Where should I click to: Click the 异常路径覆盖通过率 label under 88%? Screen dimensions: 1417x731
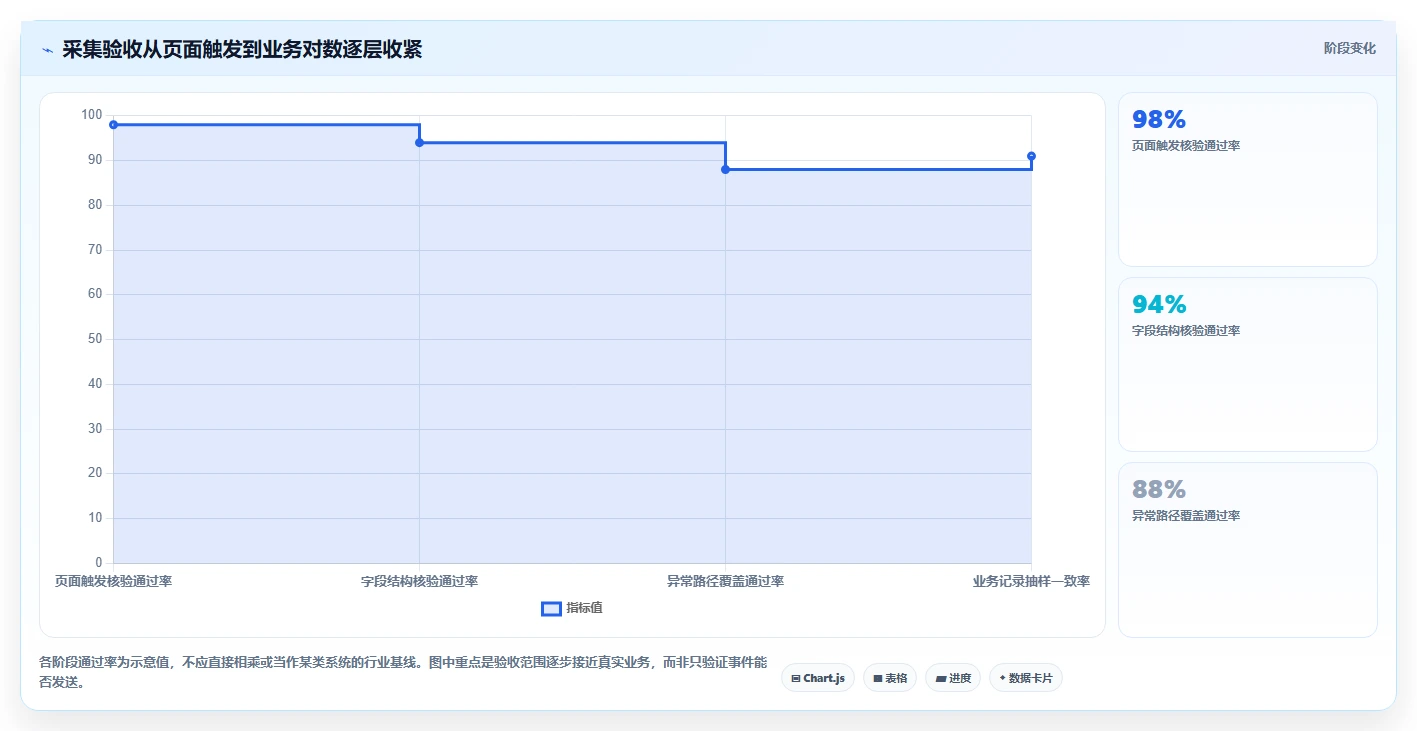click(x=1186, y=516)
